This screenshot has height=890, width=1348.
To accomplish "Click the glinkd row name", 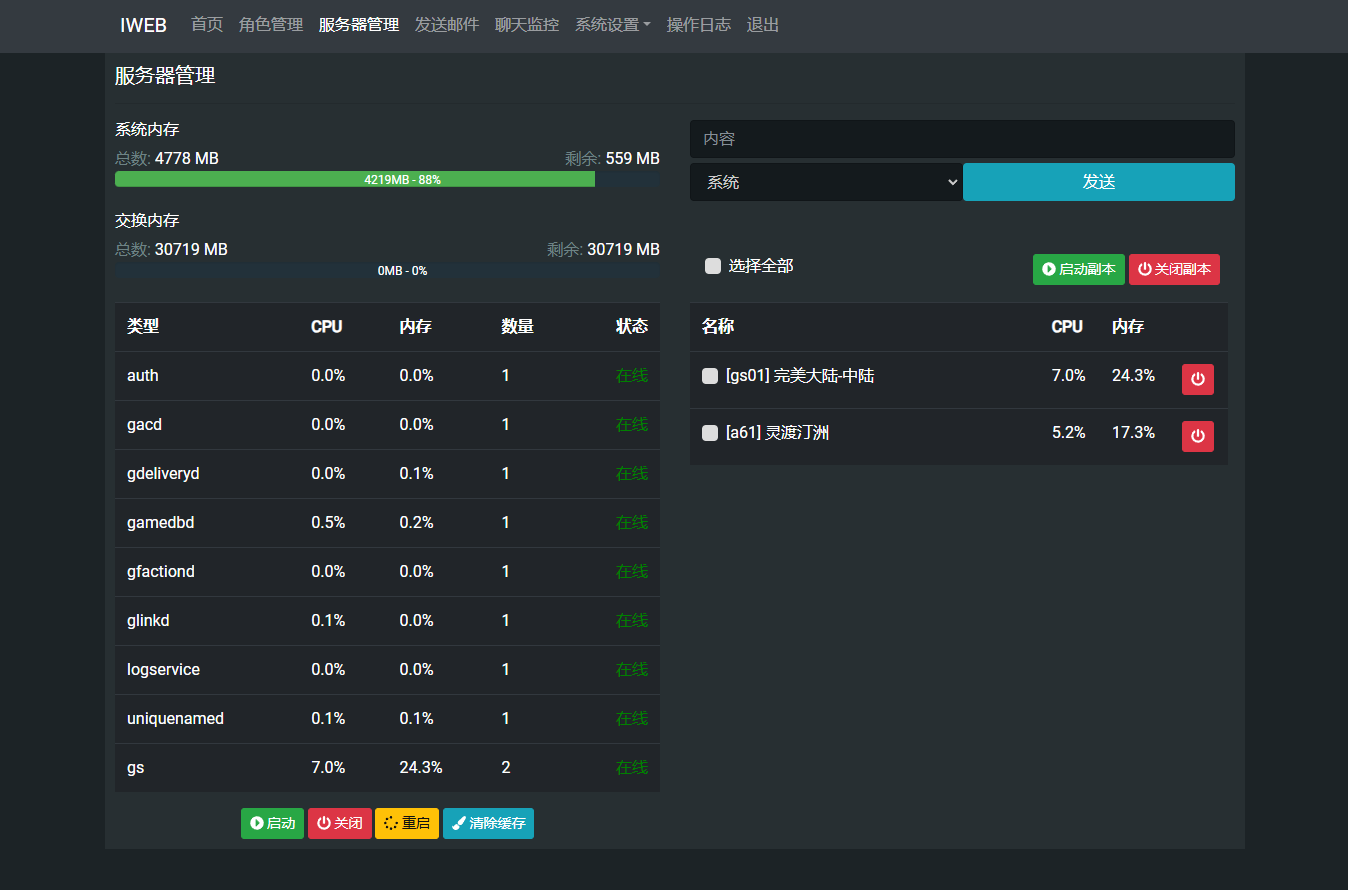I will point(148,621).
